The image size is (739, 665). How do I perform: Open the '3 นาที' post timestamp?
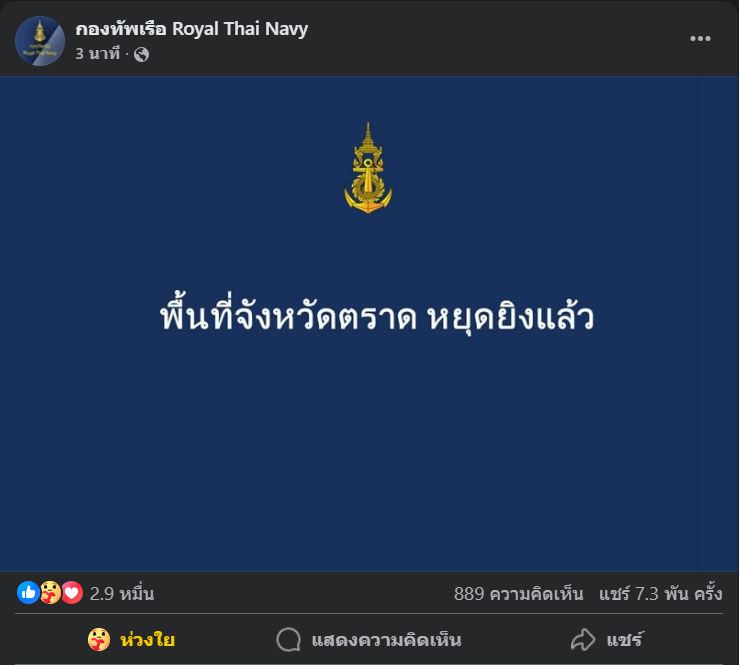coord(98,54)
